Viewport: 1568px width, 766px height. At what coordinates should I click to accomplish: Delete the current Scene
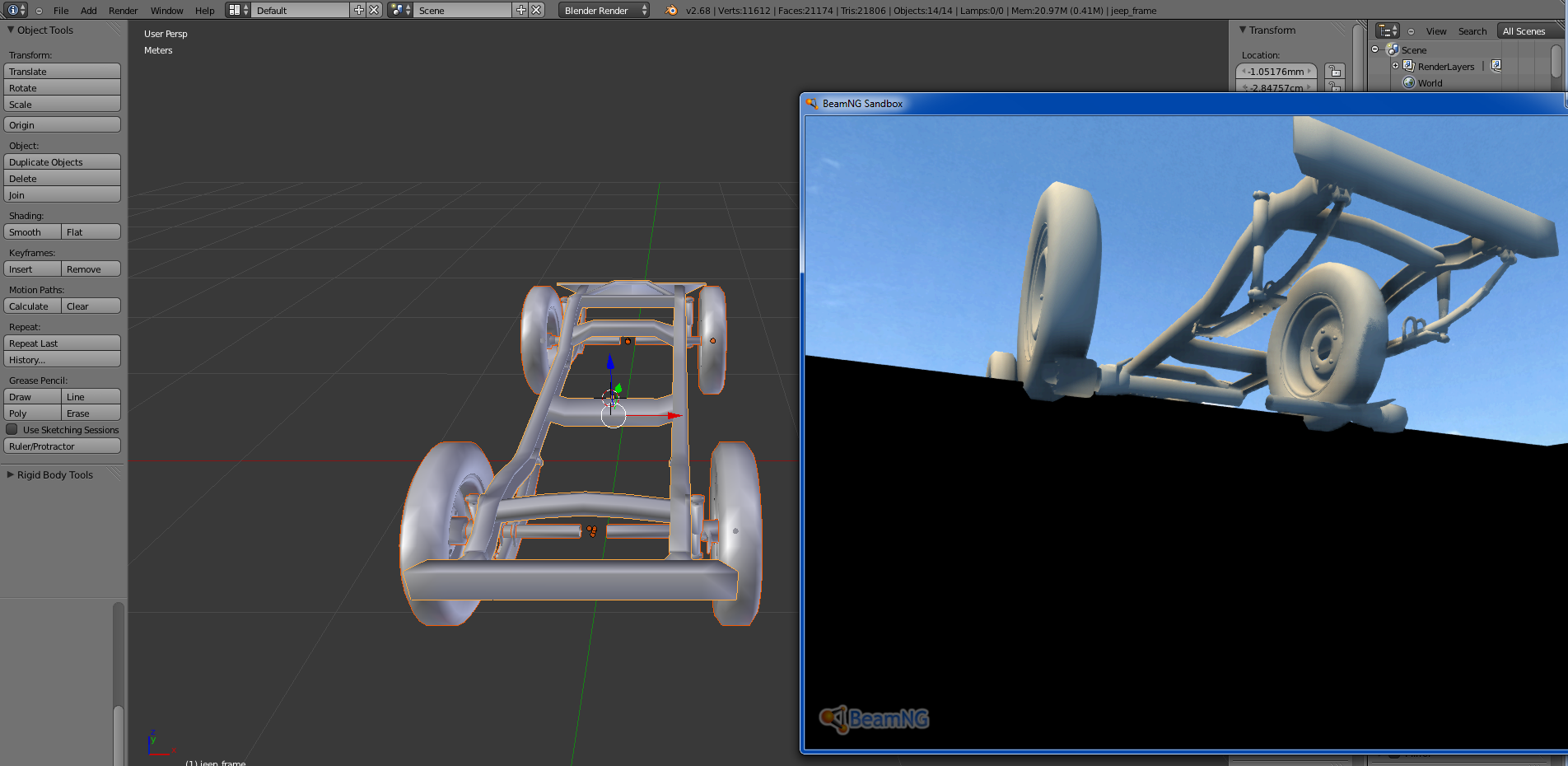click(536, 10)
